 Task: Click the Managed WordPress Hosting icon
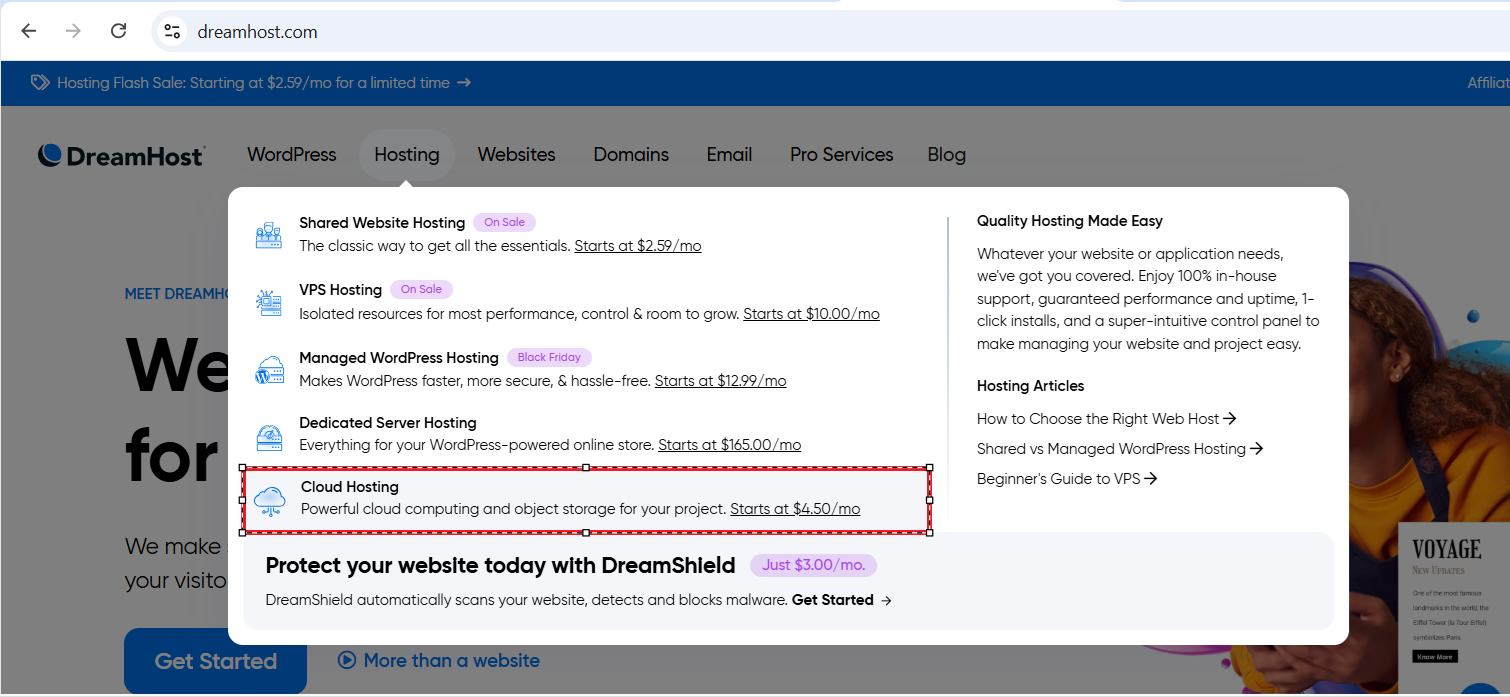point(269,370)
